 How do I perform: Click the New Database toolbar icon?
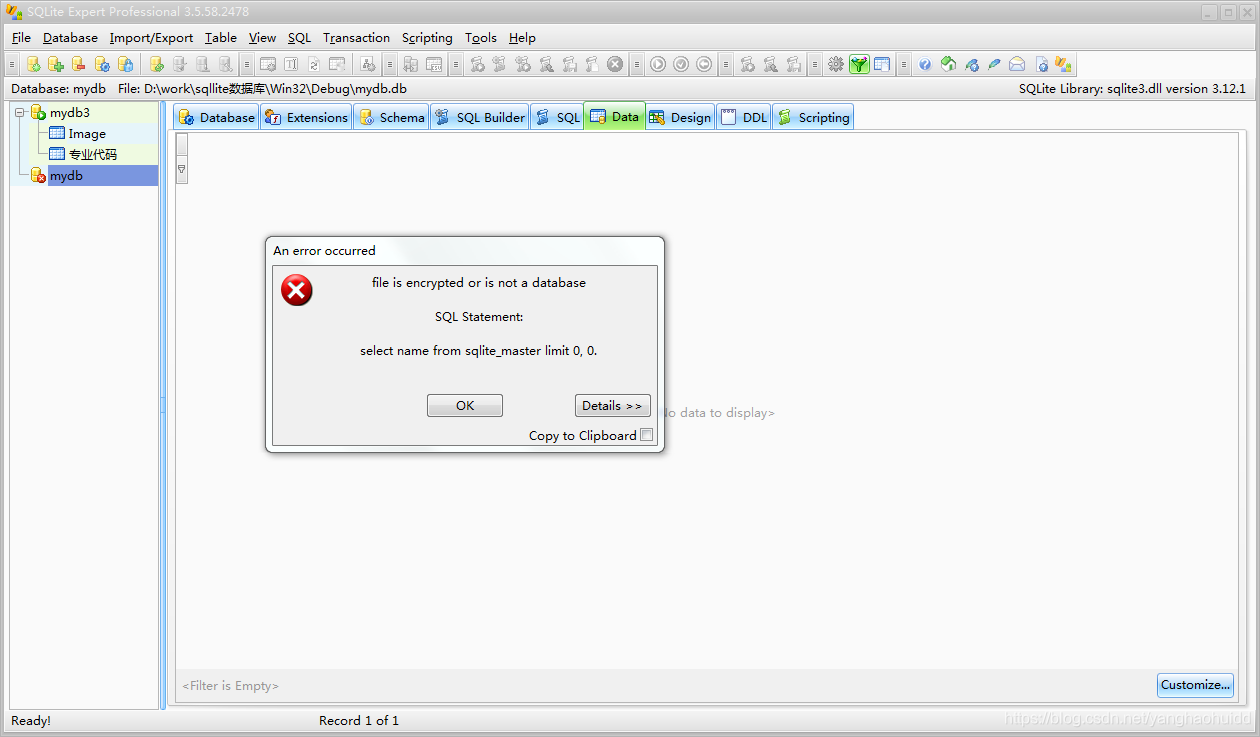pyautogui.click(x=34, y=65)
